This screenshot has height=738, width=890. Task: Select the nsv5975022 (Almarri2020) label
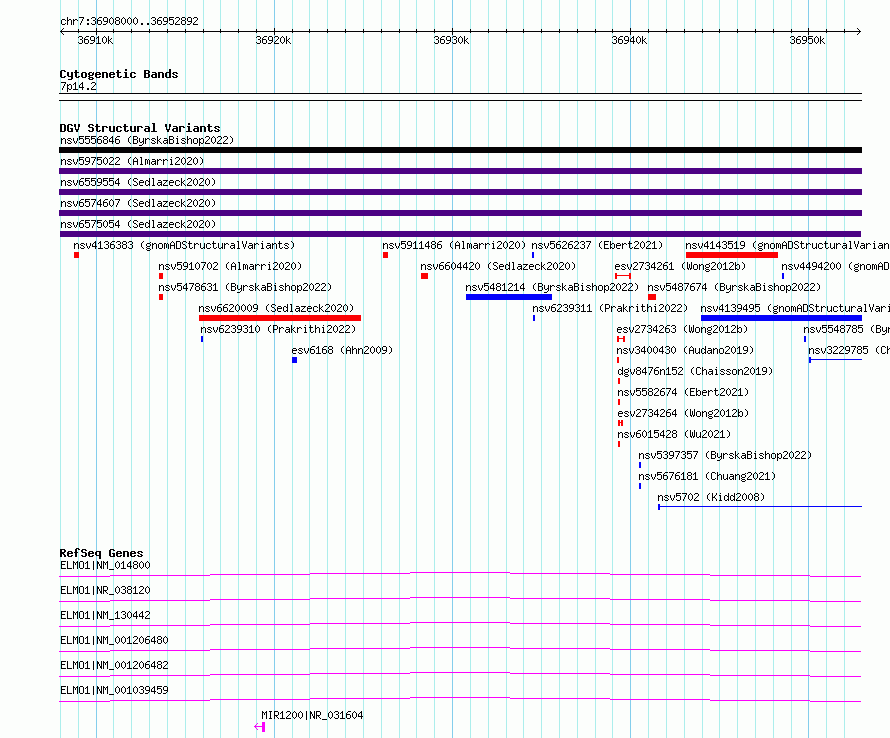132,161
